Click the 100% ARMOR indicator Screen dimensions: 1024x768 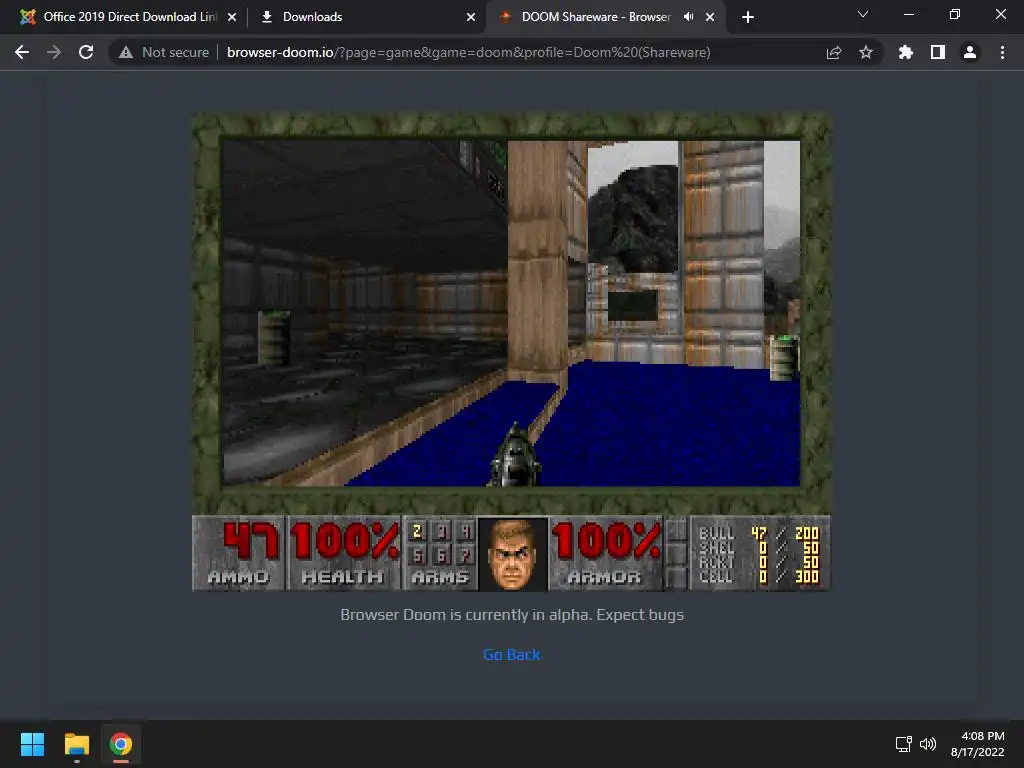point(607,553)
